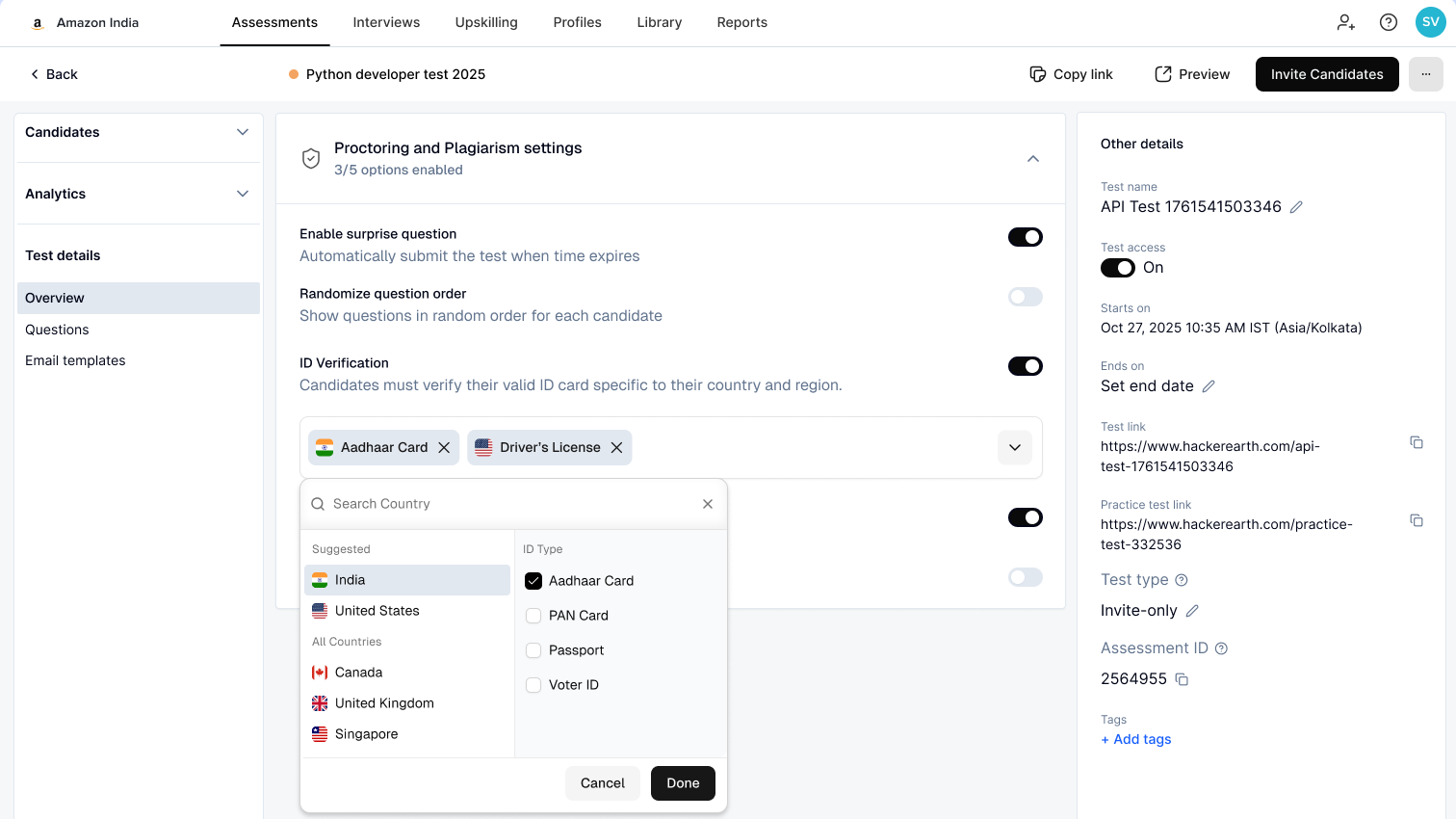
Task: Copy the test link using its copy icon
Action: (x=1417, y=442)
